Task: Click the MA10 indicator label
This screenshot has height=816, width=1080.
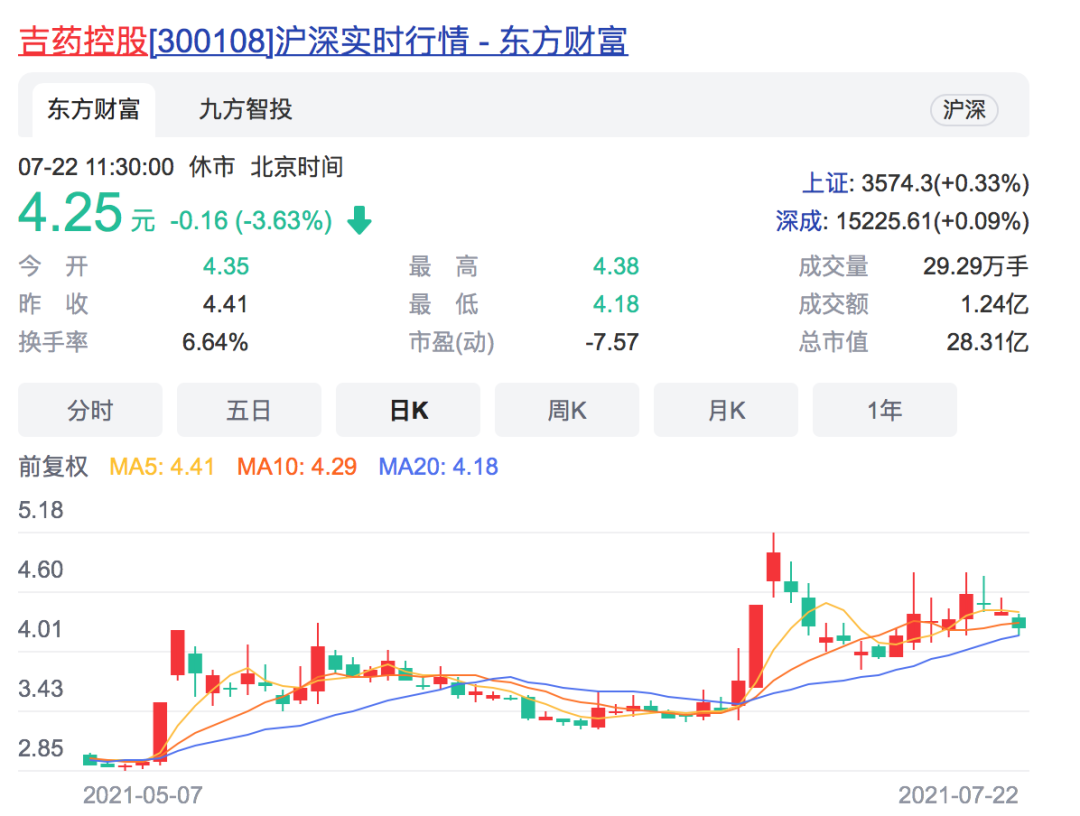Action: pyautogui.click(x=297, y=467)
